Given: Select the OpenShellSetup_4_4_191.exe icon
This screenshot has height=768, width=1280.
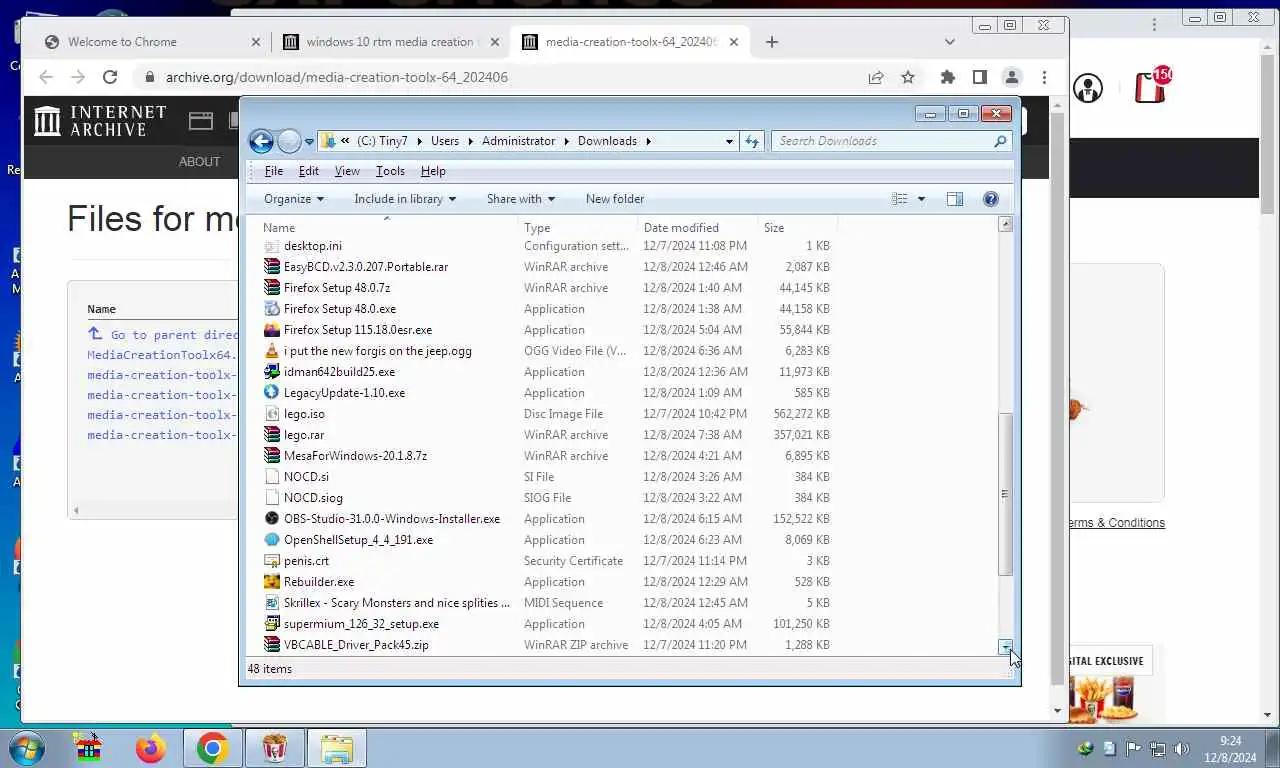Looking at the screenshot, I should pyautogui.click(x=272, y=540).
